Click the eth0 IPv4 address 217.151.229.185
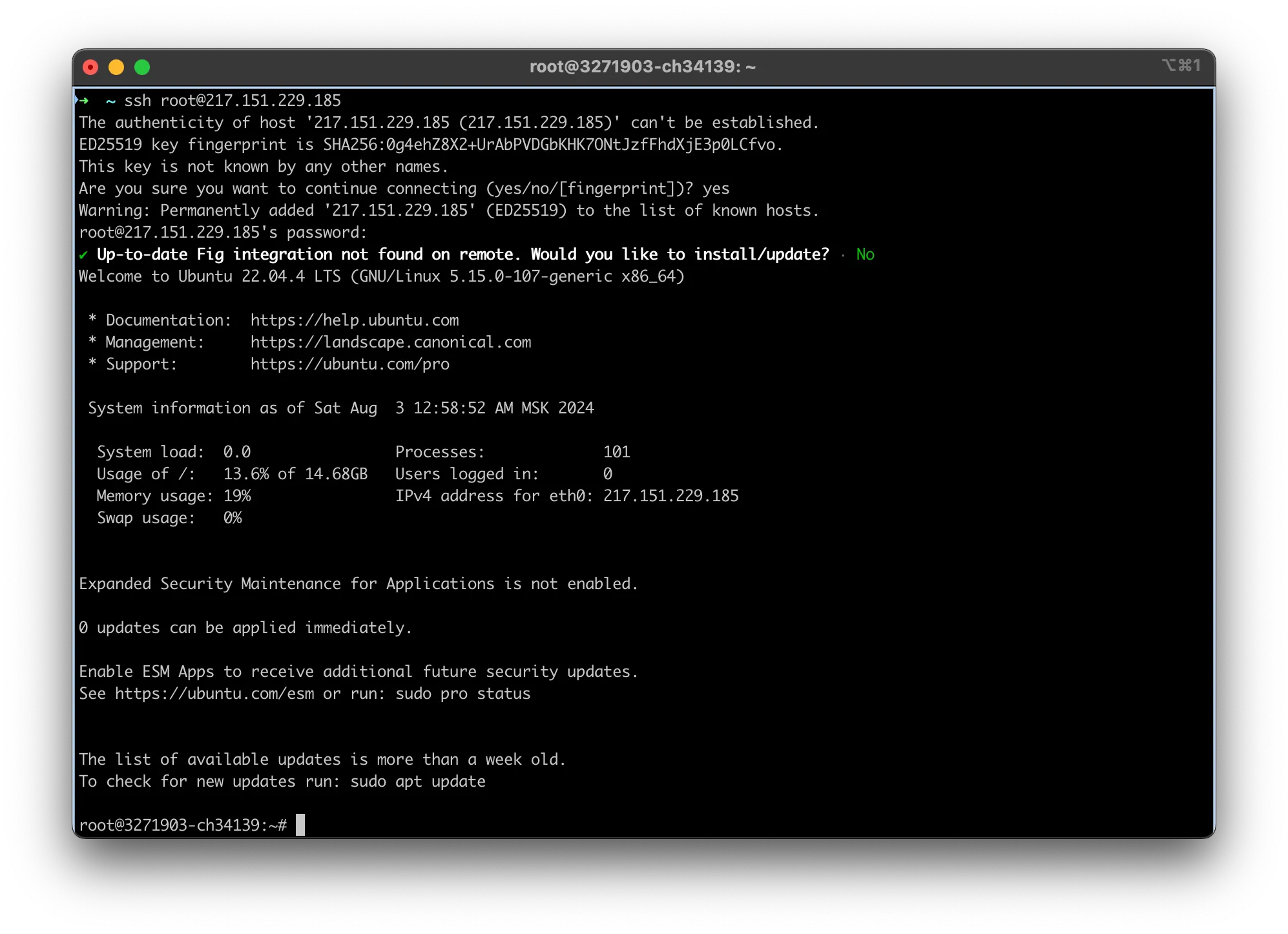 pos(671,496)
